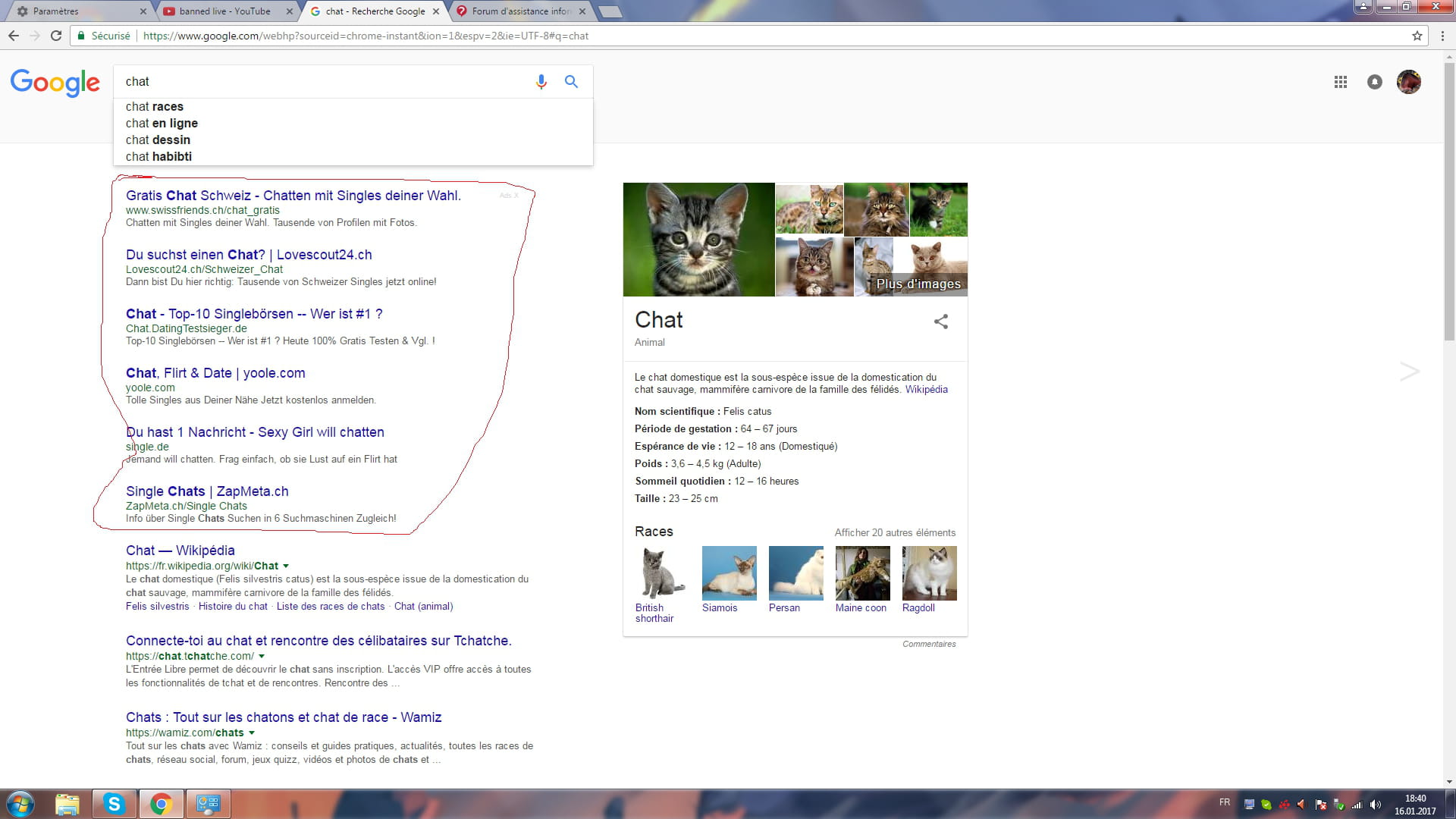Click Chat (animal) sitelink
This screenshot has height=819, width=1456.
[x=423, y=606]
